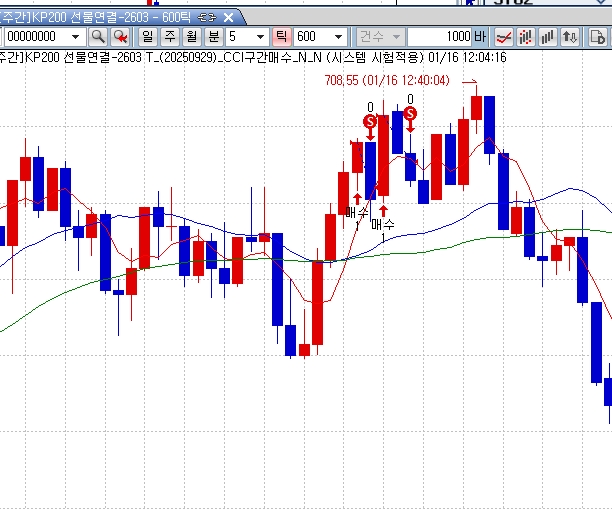This screenshot has height=509, width=612.
Task: Switch chart to daily (일) period
Action: coord(148,37)
